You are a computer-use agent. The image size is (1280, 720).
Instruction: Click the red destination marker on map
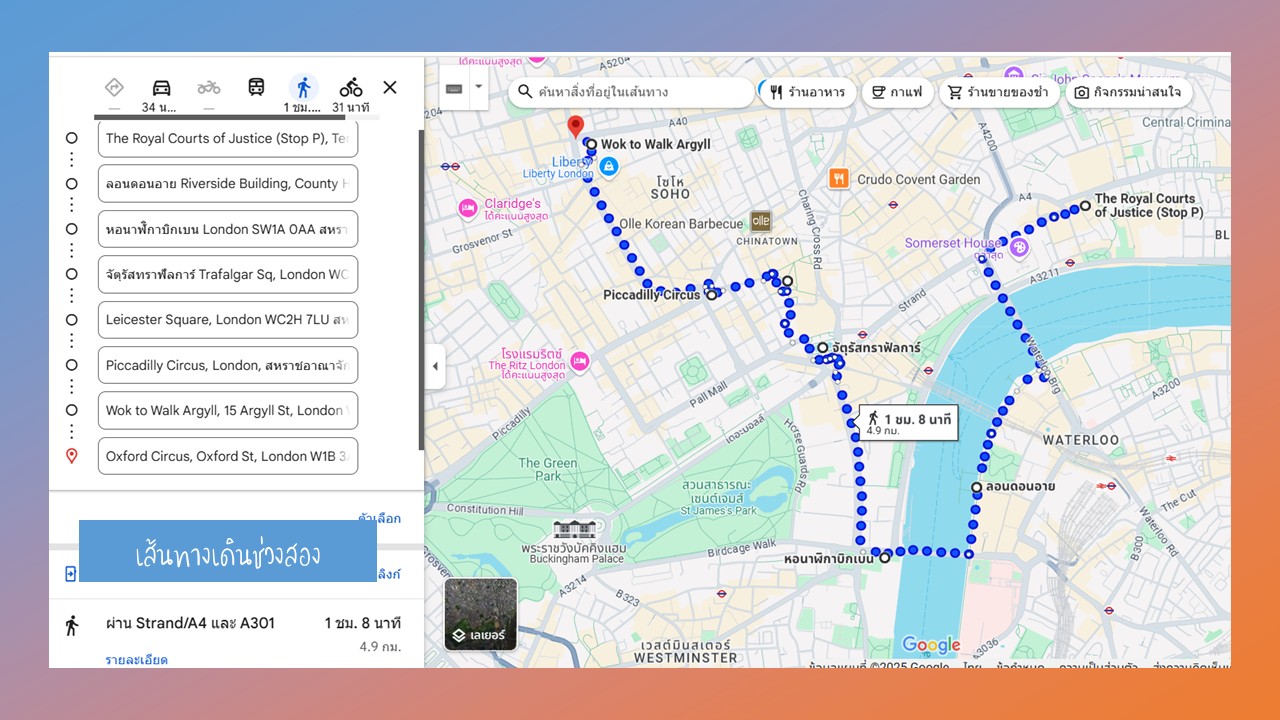click(575, 126)
